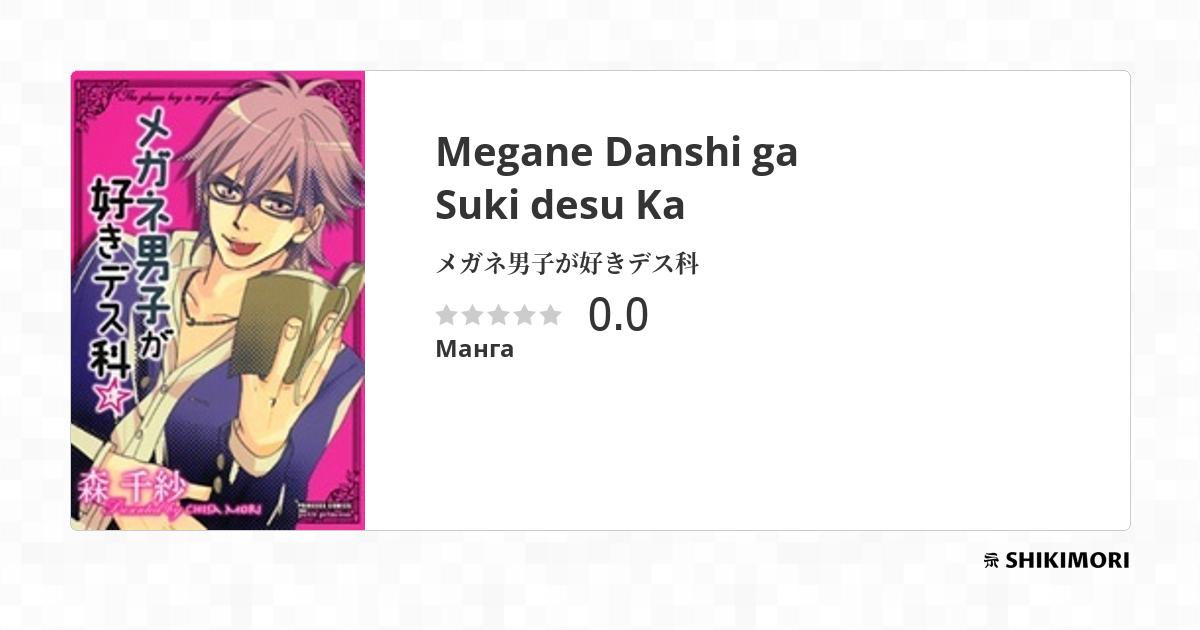Viewport: 1200px width, 630px height.
Task: Select the fourth rating star
Action: 525,315
